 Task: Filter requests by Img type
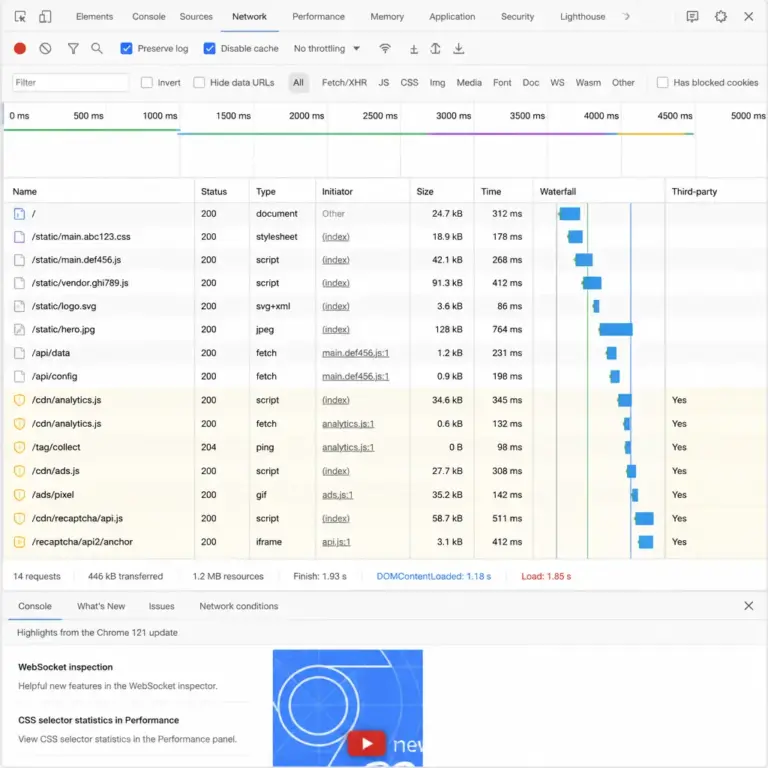pos(437,82)
